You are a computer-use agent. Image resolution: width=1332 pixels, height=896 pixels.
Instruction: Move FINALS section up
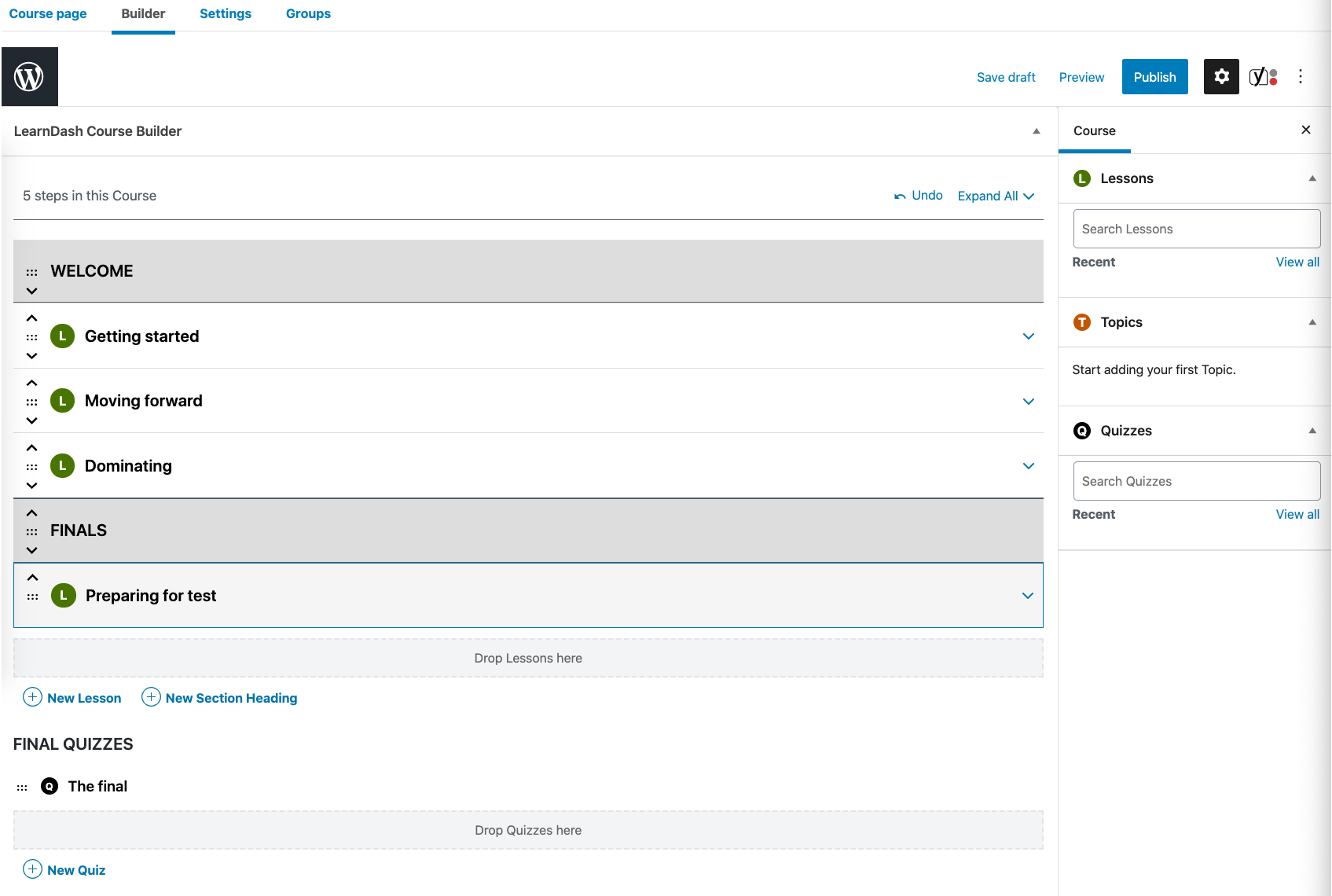click(x=31, y=512)
